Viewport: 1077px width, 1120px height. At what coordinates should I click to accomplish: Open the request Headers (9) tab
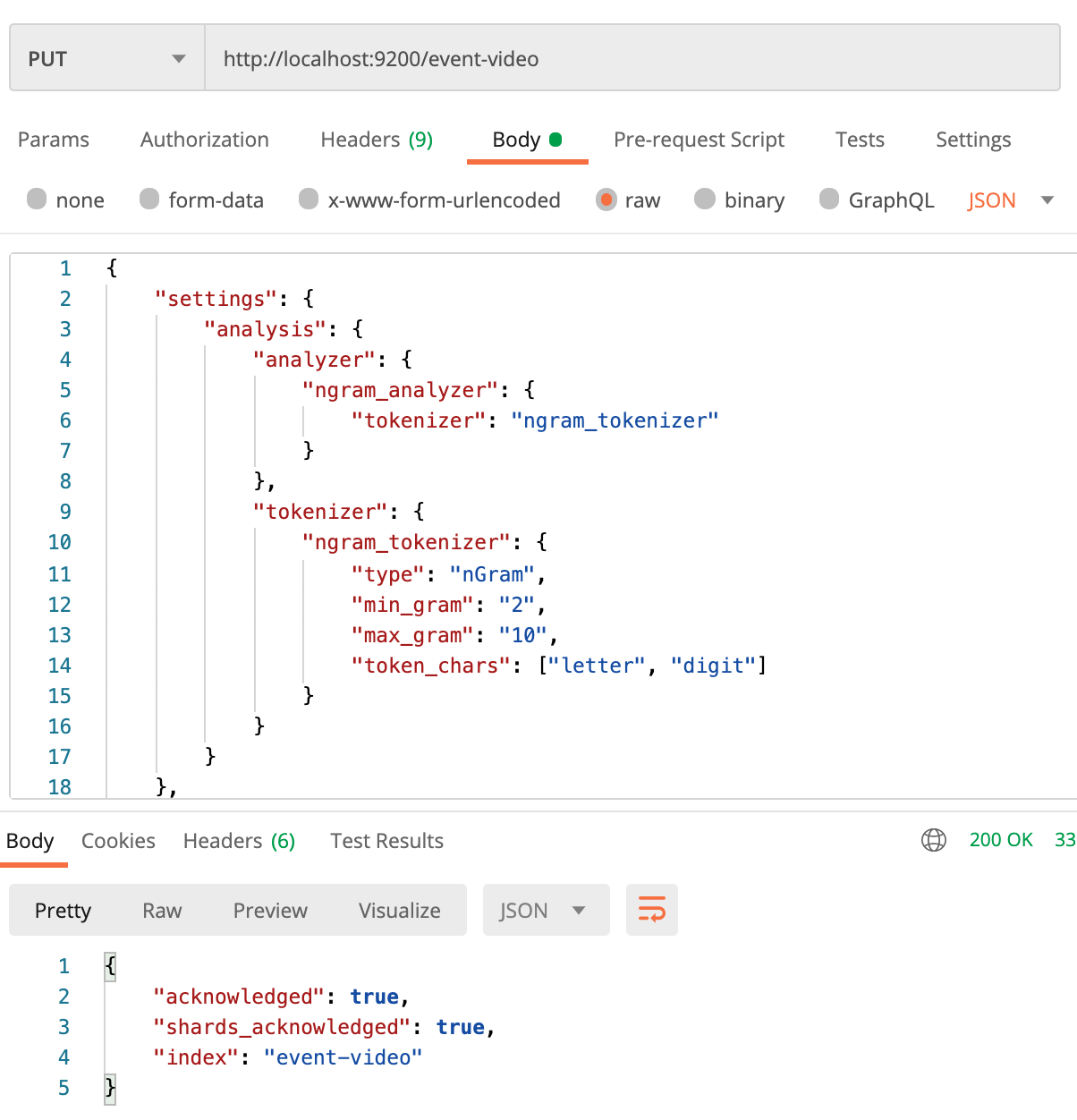coord(377,140)
